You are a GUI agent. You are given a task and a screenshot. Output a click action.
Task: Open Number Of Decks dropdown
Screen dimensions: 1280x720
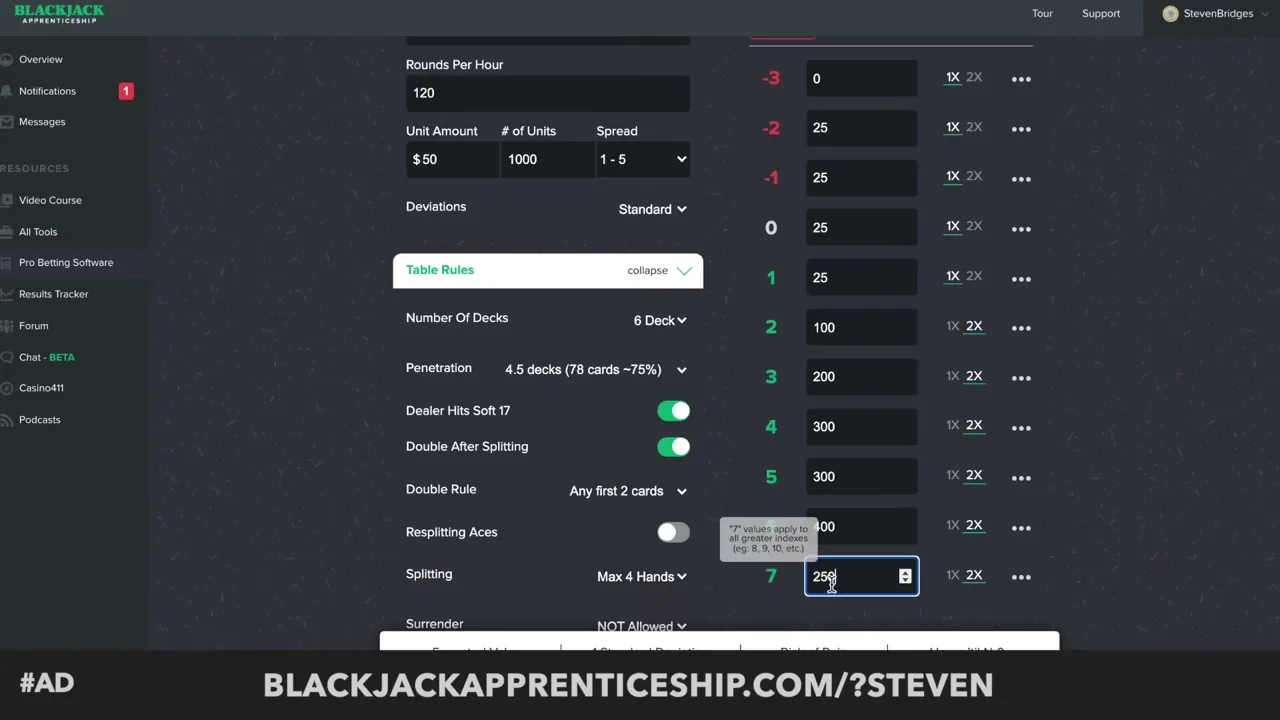pyautogui.click(x=660, y=321)
